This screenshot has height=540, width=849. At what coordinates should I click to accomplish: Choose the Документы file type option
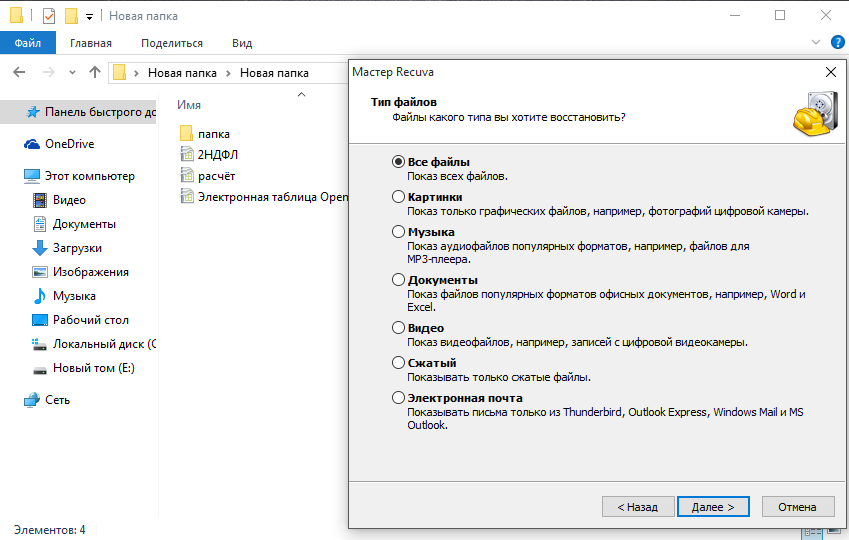coord(399,280)
